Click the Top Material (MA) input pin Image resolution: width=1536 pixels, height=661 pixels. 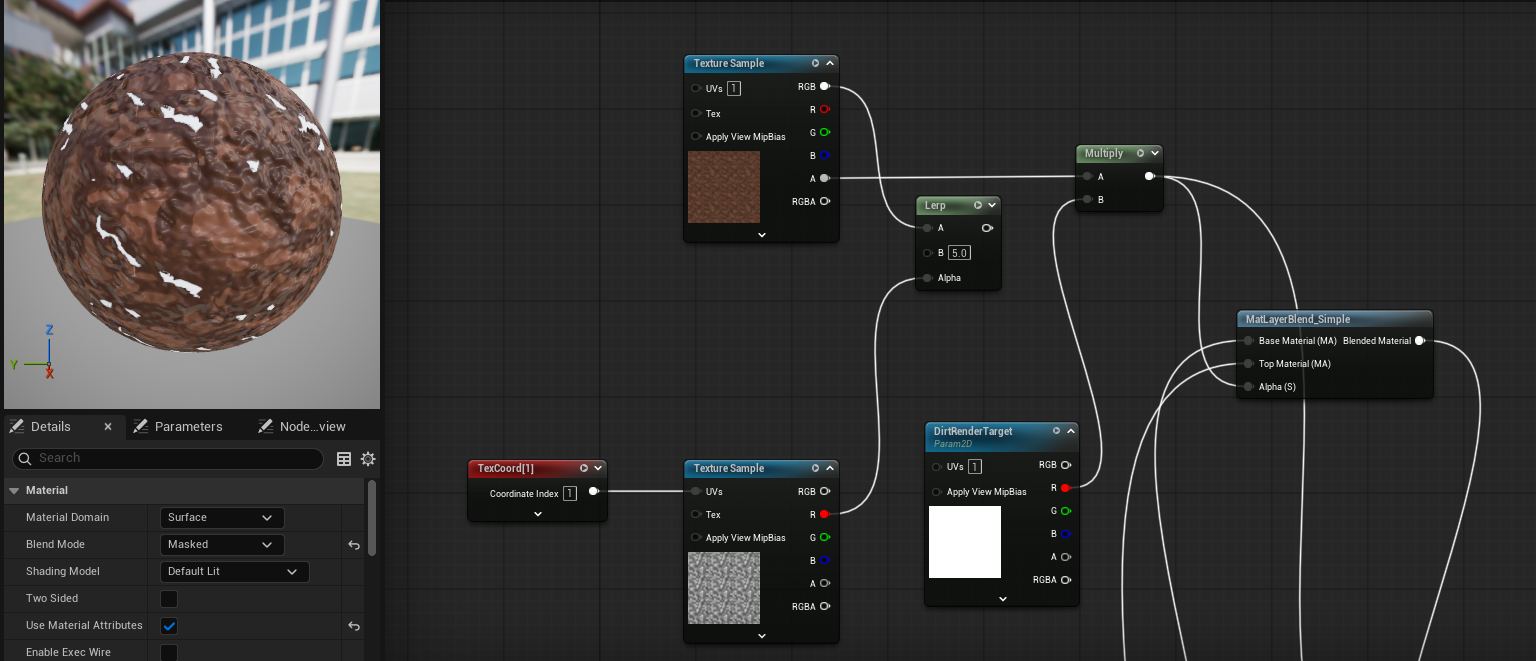1248,364
